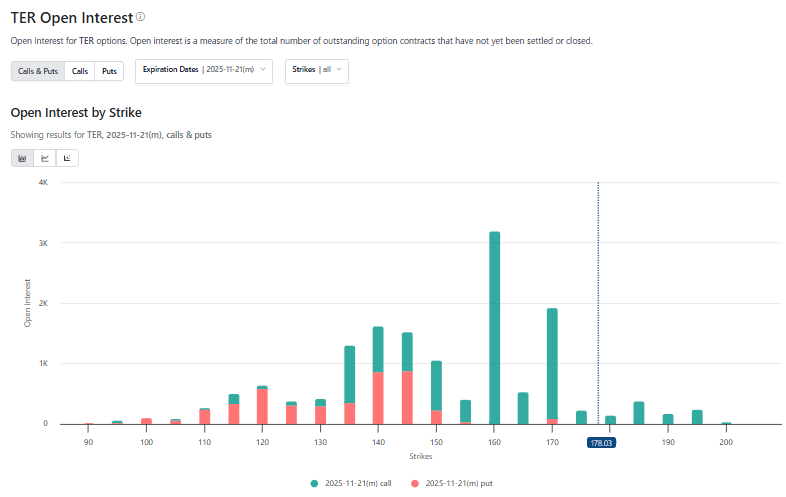Toggle the 2025-11-21(m) put legend entry
The image size is (786, 497).
[x=454, y=483]
